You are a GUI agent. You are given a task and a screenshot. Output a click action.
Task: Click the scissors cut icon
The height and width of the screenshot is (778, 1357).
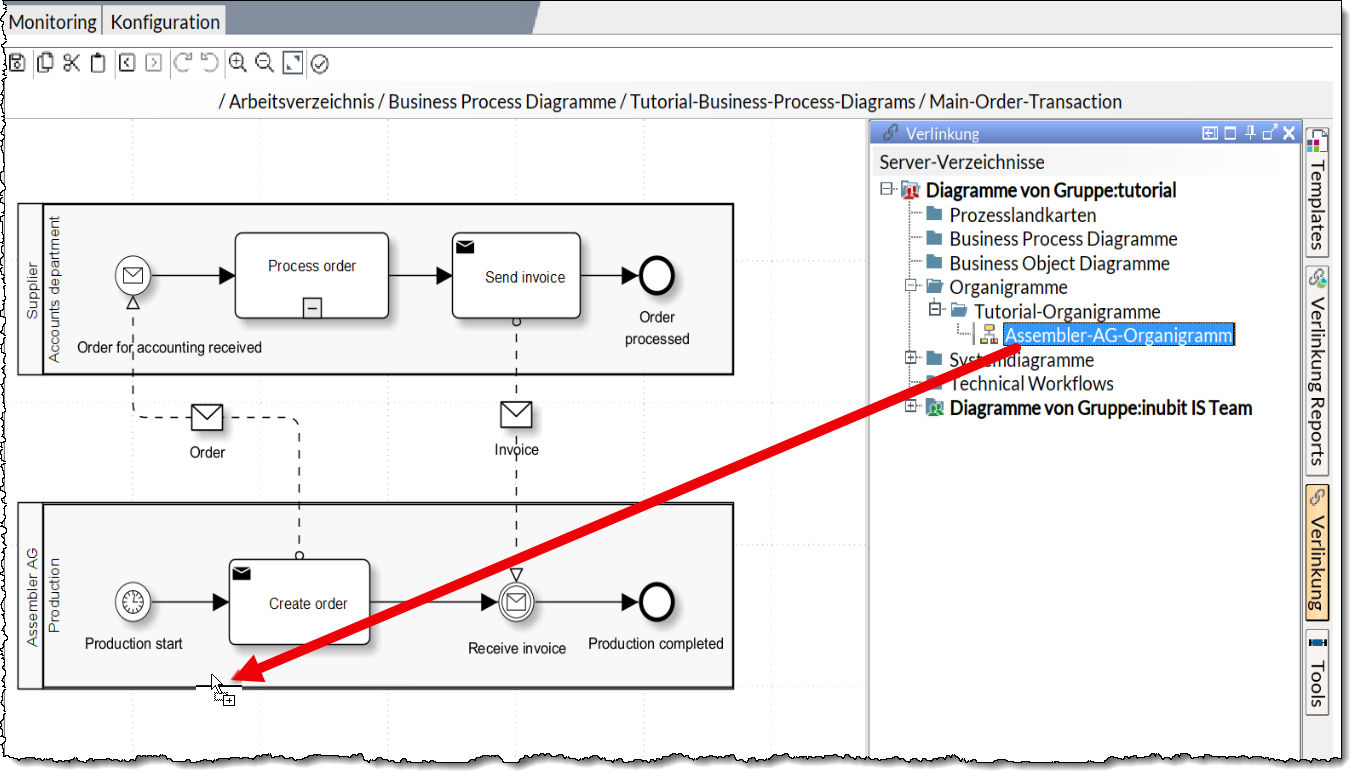[x=71, y=63]
